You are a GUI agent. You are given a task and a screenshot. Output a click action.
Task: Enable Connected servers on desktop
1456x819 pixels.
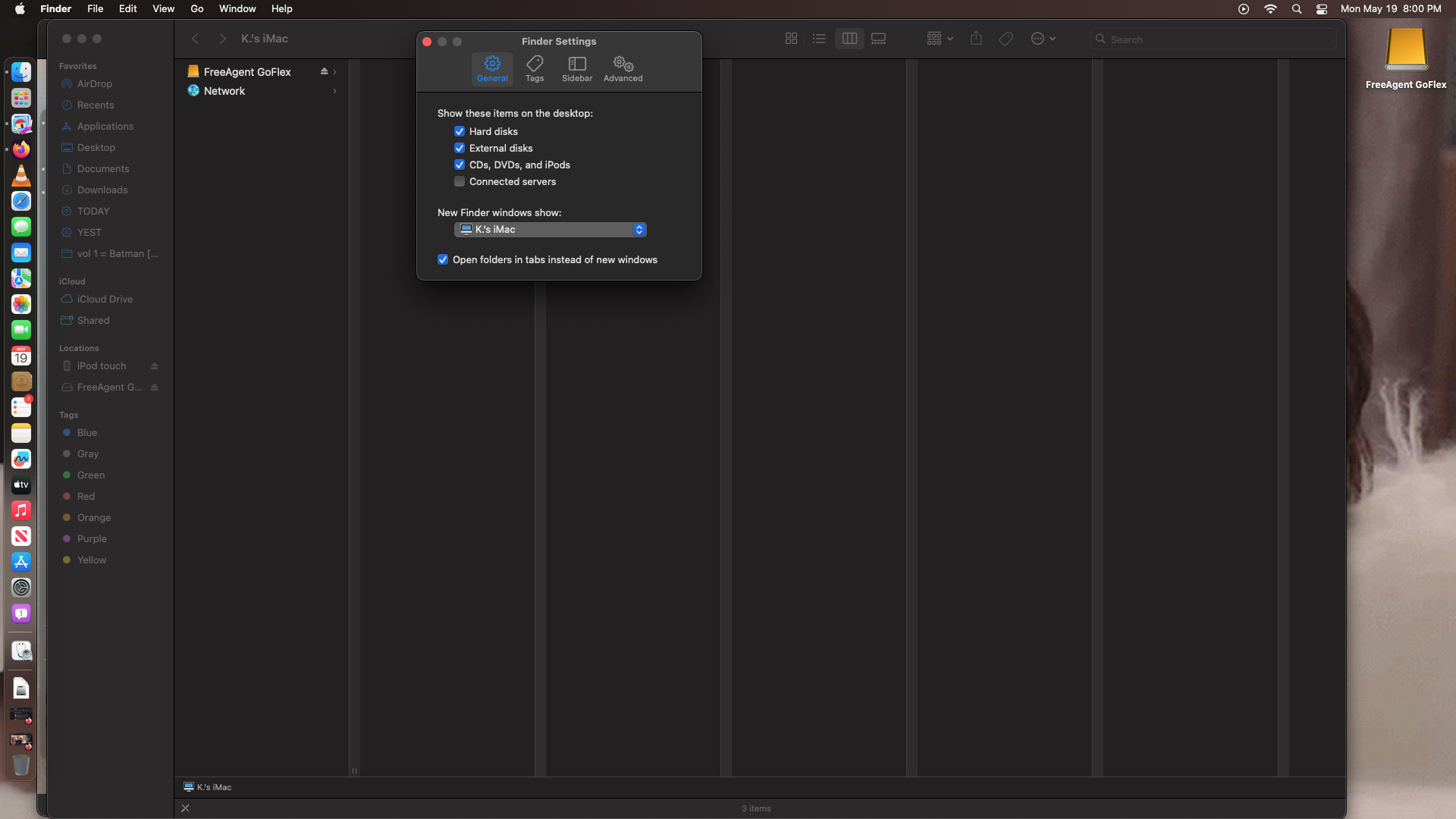point(460,181)
